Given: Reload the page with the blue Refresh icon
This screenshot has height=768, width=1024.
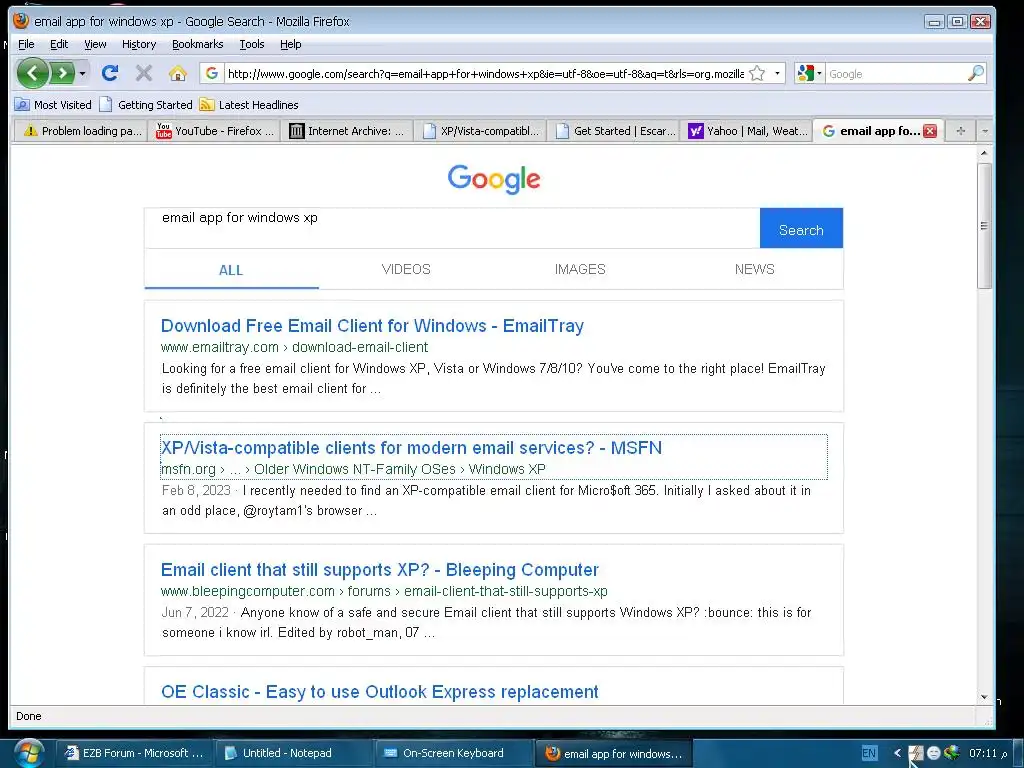Looking at the screenshot, I should [110, 73].
